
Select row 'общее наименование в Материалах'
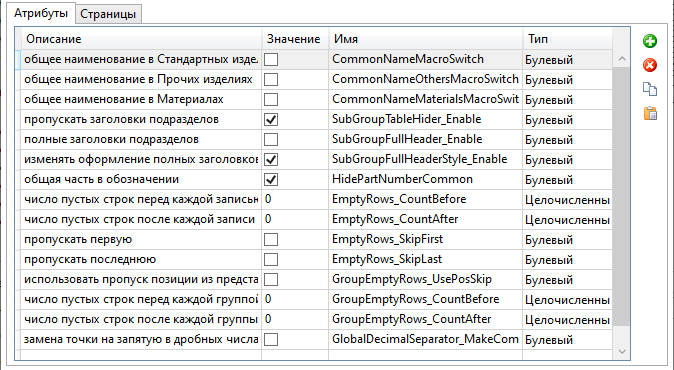coord(141,99)
